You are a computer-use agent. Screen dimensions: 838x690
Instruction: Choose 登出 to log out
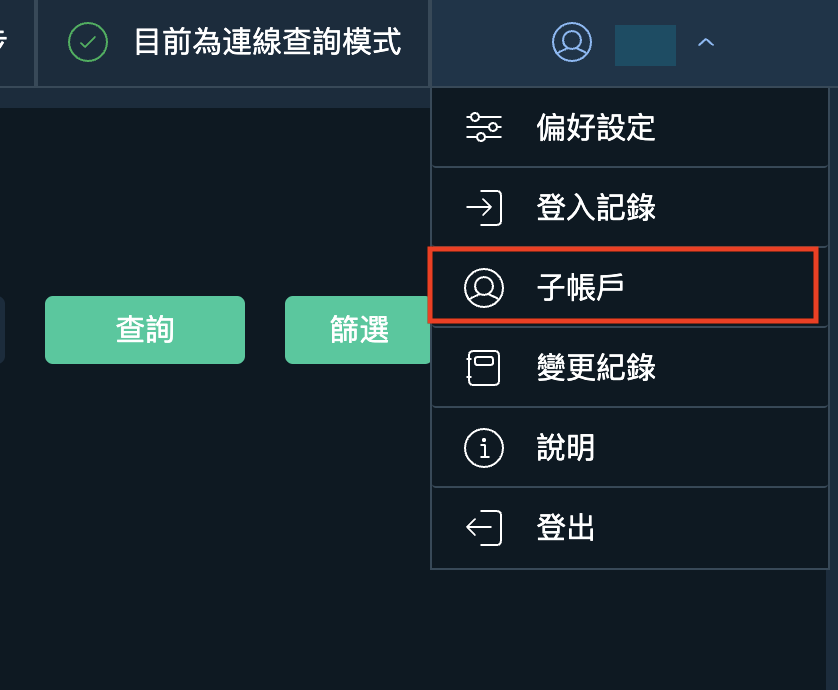(630, 528)
